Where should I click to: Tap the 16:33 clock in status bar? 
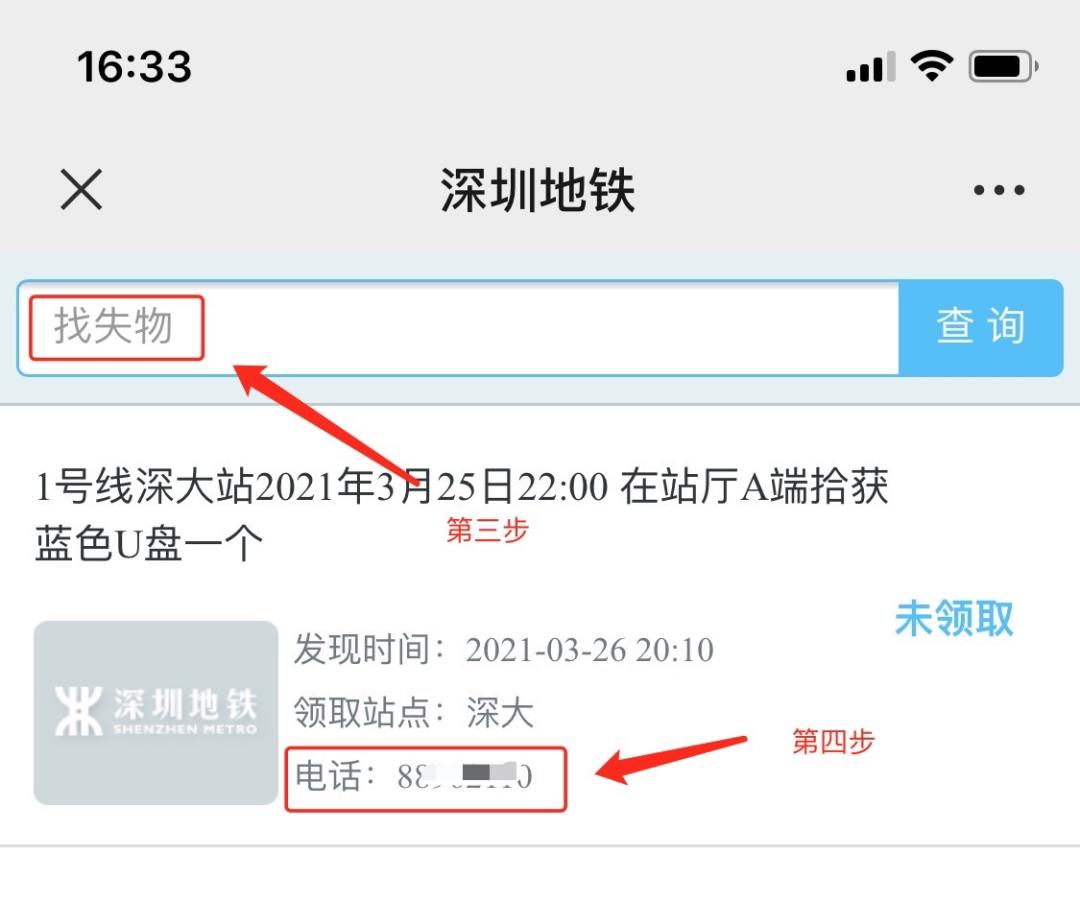(134, 67)
